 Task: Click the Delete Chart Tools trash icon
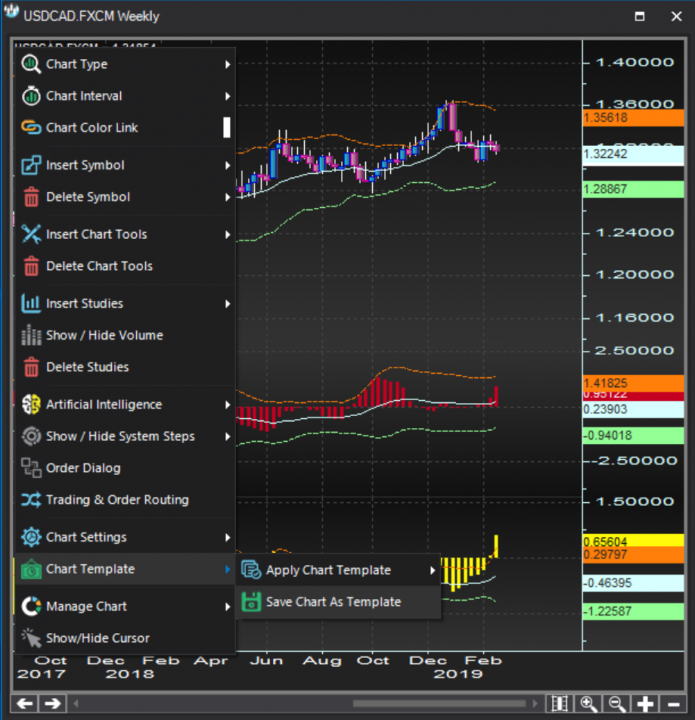31,266
